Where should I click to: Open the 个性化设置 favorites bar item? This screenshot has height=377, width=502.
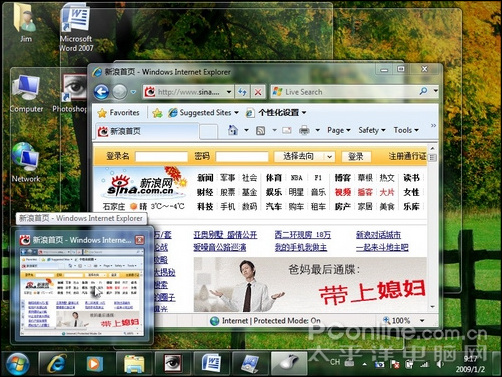tap(276, 113)
